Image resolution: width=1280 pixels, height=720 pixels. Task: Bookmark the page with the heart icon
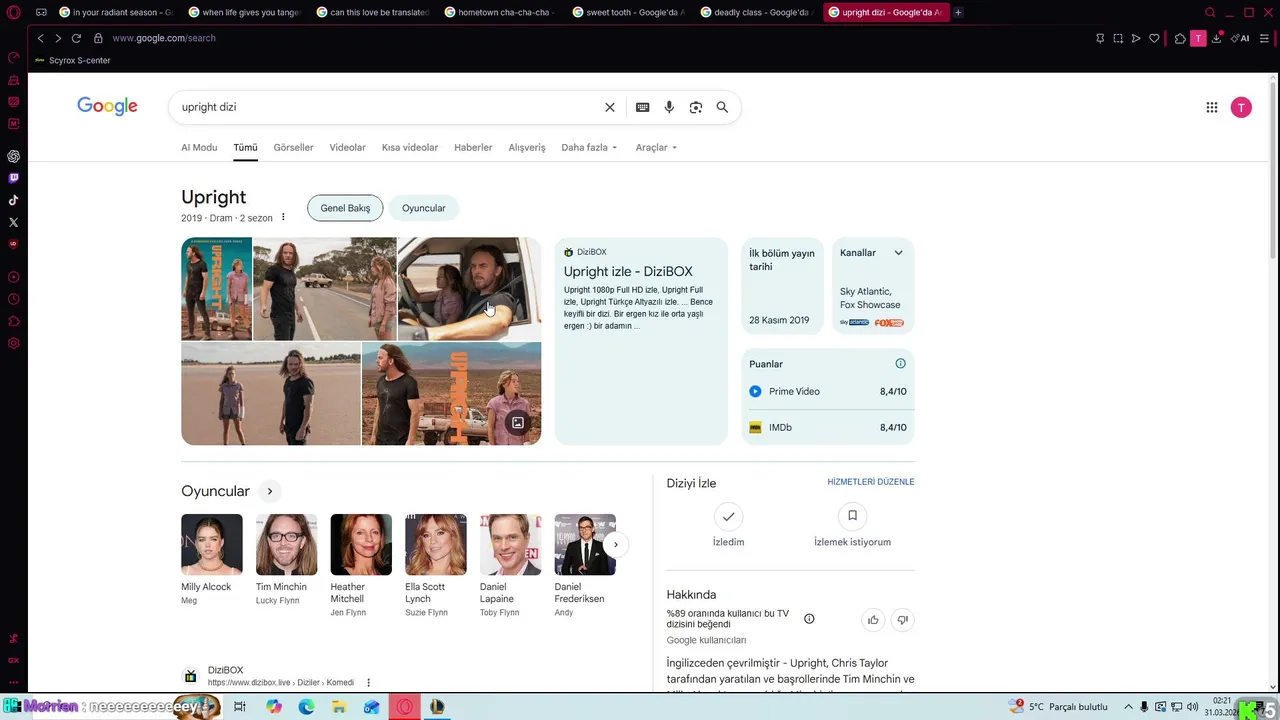pyautogui.click(x=1154, y=38)
